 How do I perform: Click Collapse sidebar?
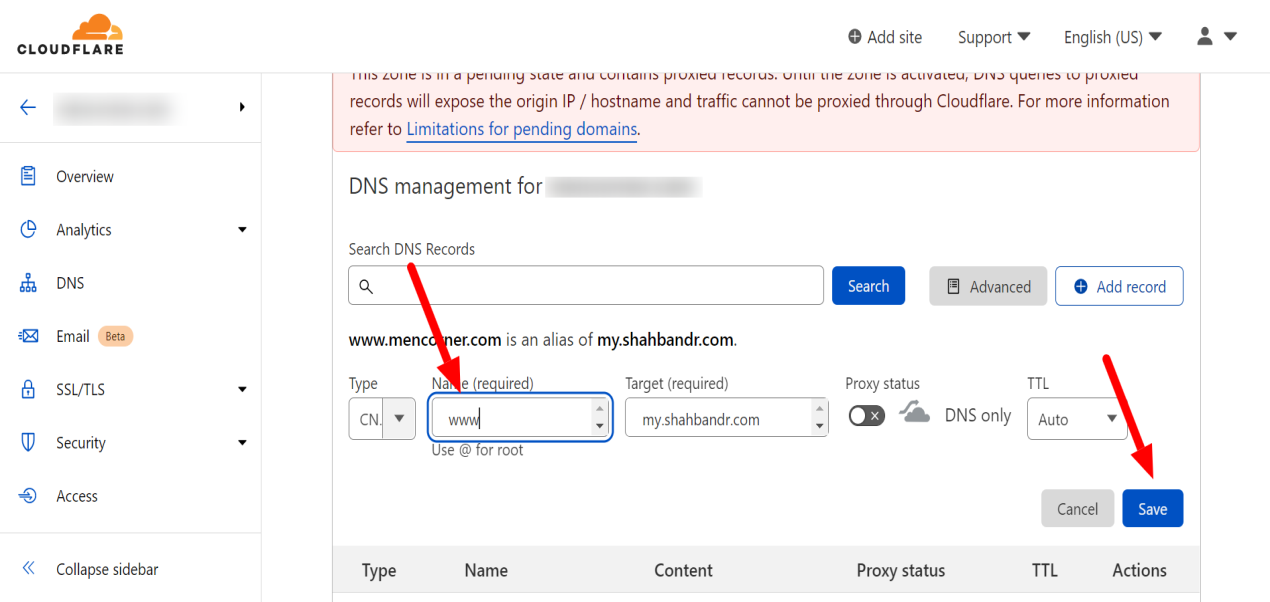tap(107, 569)
